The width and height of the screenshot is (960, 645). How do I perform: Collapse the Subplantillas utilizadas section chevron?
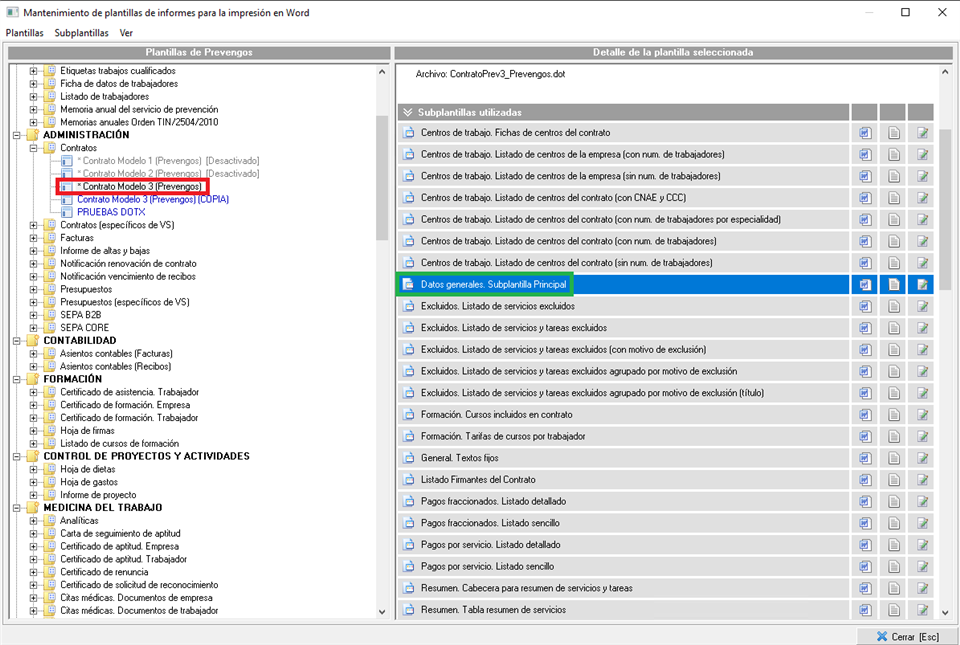(408, 112)
